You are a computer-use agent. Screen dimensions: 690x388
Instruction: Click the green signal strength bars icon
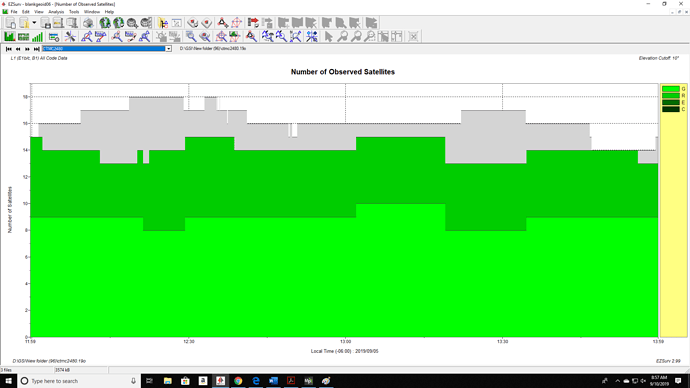37,37
